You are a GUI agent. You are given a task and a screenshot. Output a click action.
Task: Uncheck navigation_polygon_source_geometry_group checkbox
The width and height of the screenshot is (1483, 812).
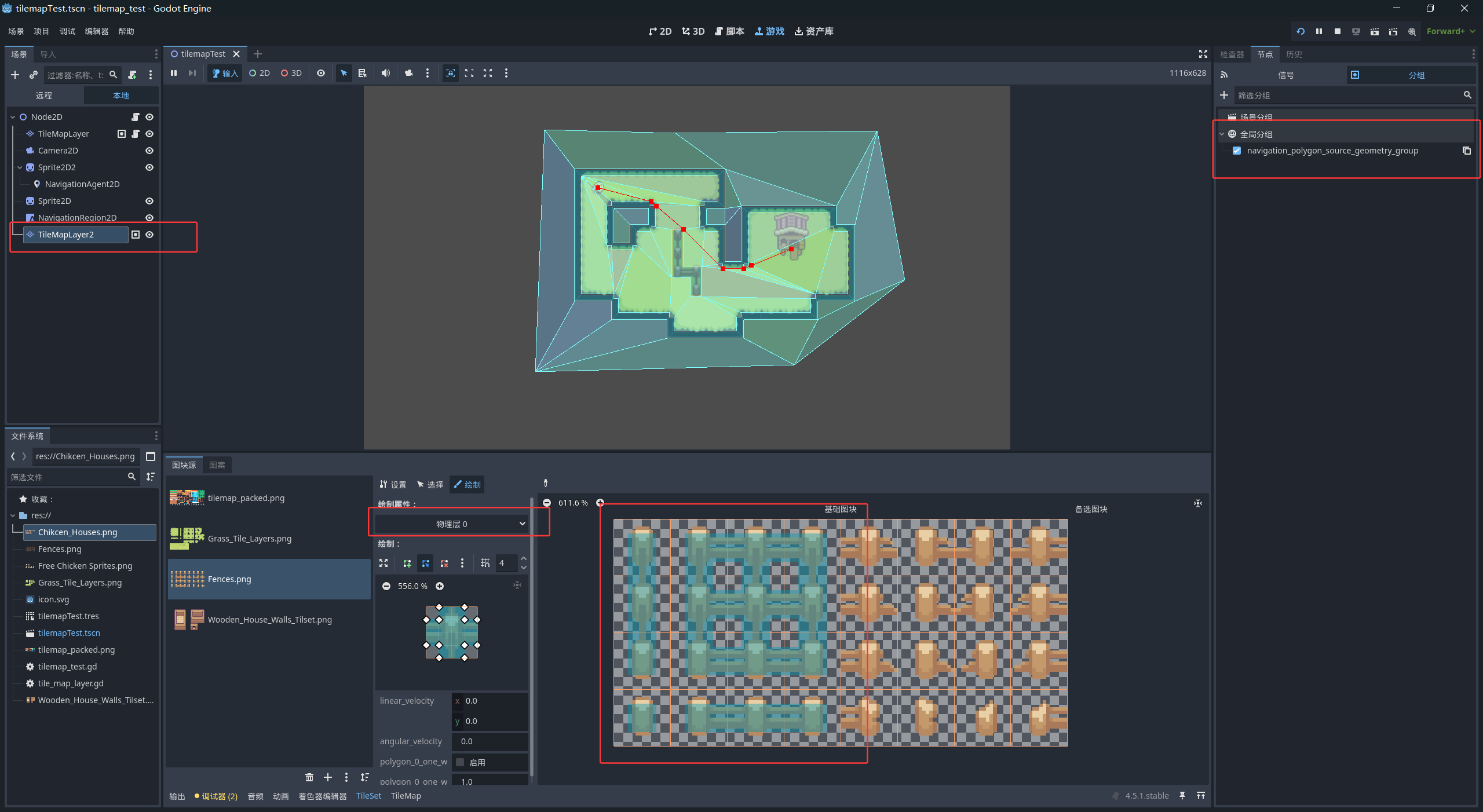tap(1237, 151)
